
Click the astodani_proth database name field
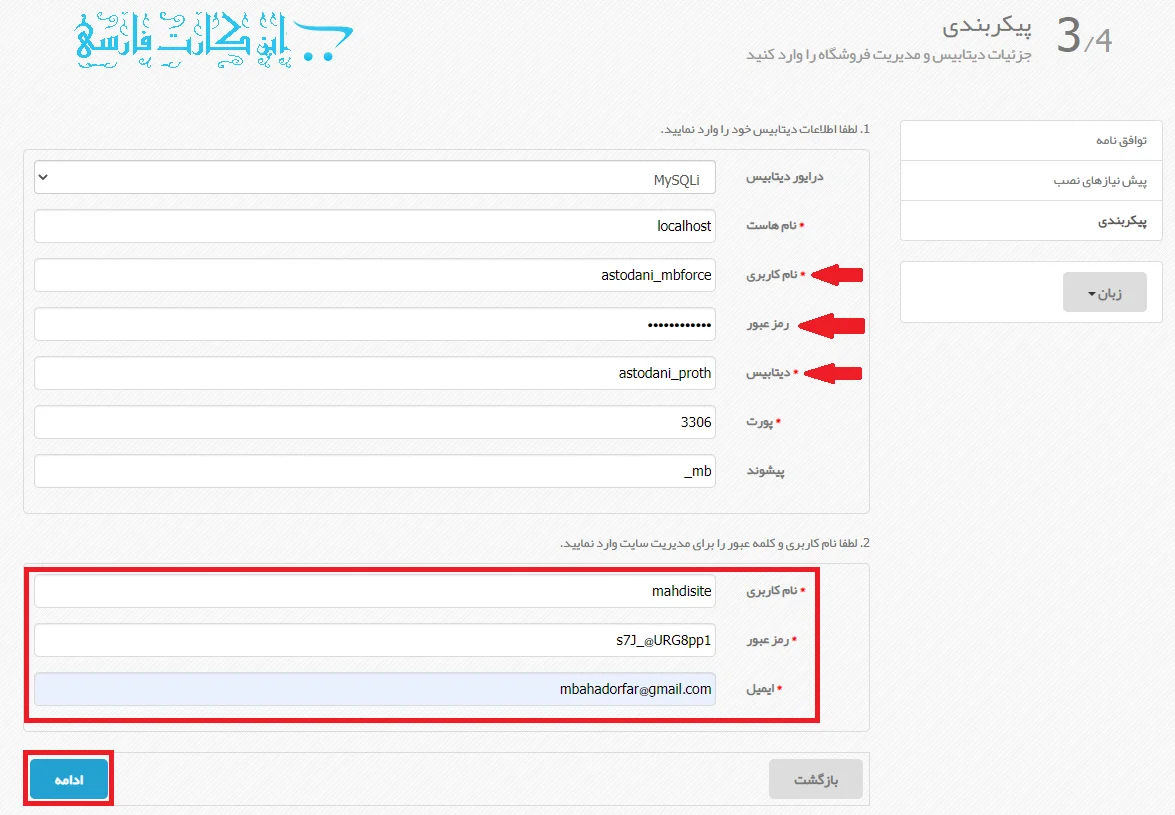coord(375,373)
